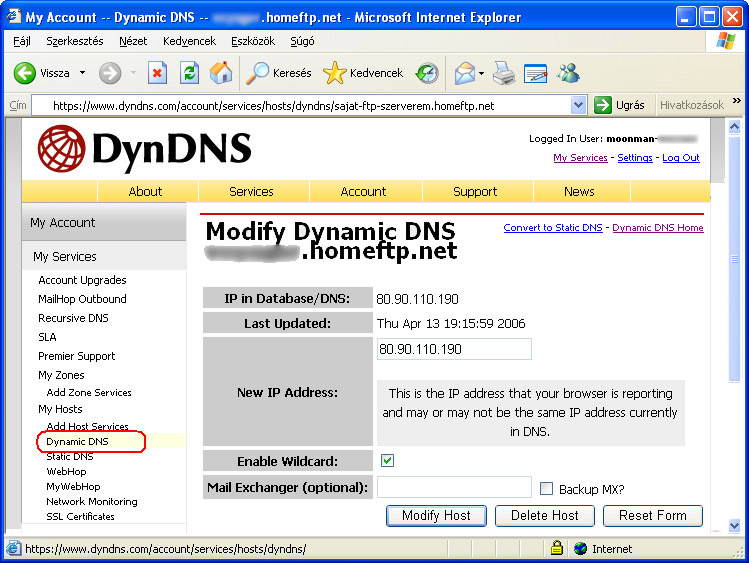Open the Kedvencek menu in menu bar
Viewport: 749px width, 563px height.
(x=190, y=41)
